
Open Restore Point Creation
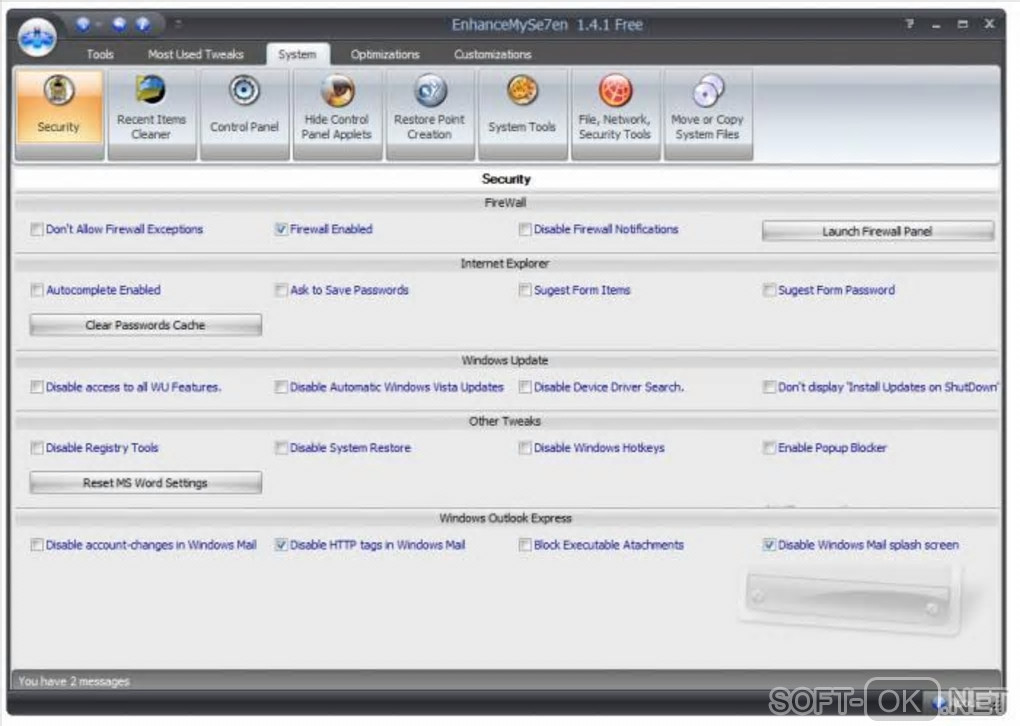coord(430,113)
